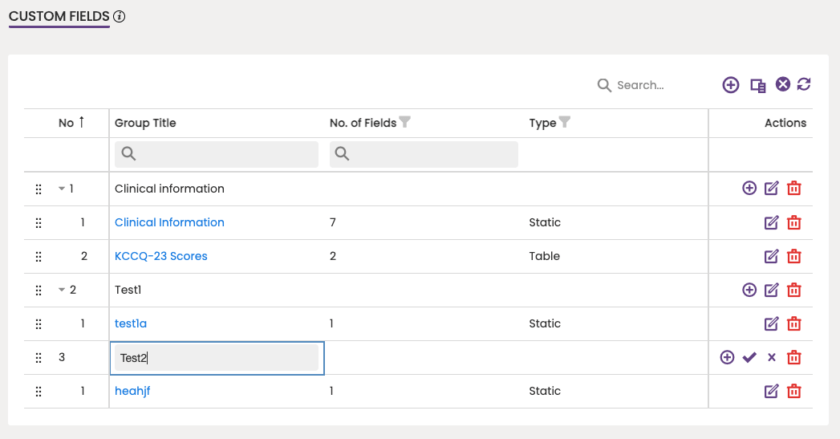This screenshot has height=439, width=840.
Task: Click the field count 7 cell
Action: click(333, 222)
